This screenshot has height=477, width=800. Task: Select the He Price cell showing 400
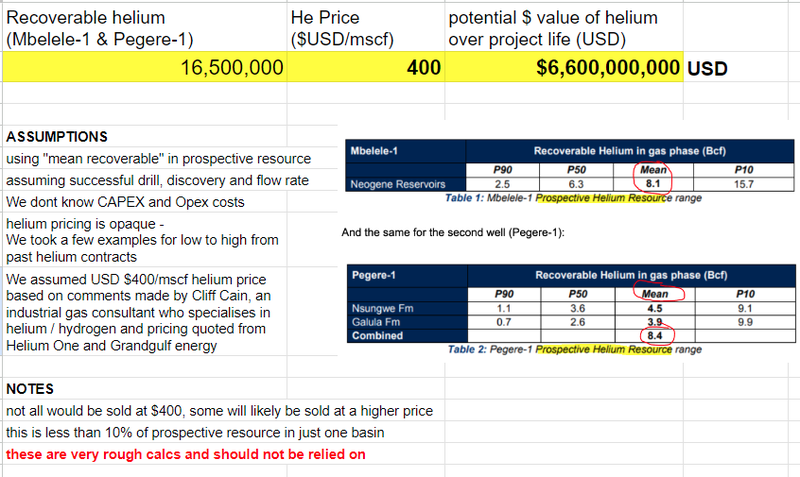click(x=366, y=67)
